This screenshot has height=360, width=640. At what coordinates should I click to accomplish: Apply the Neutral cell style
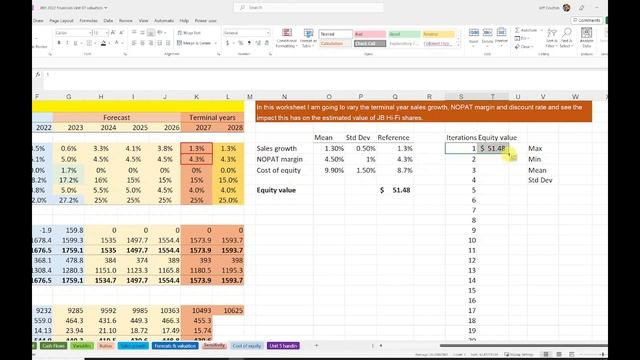click(438, 34)
